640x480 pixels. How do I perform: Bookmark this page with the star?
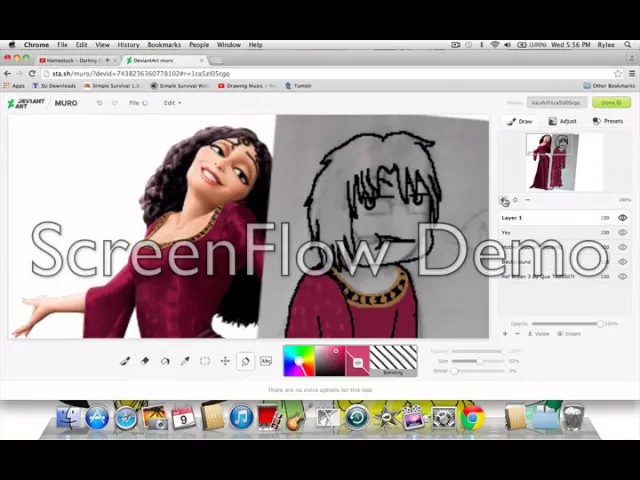click(618, 73)
